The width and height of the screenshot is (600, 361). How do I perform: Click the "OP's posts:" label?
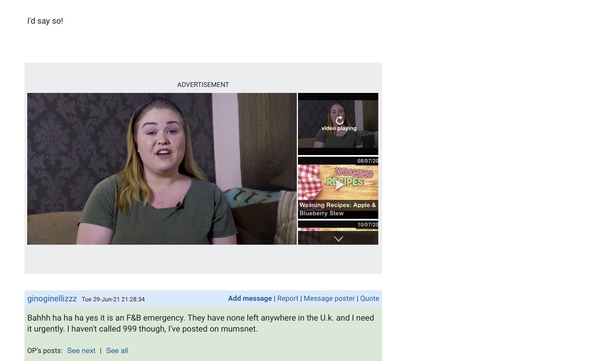pyautogui.click(x=44, y=351)
